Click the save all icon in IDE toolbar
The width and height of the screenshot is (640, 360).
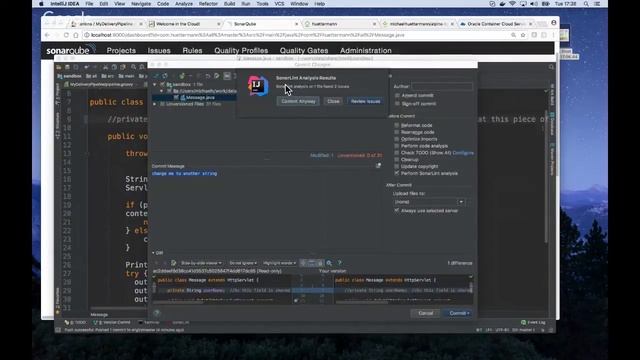pyautogui.click(x=67, y=67)
